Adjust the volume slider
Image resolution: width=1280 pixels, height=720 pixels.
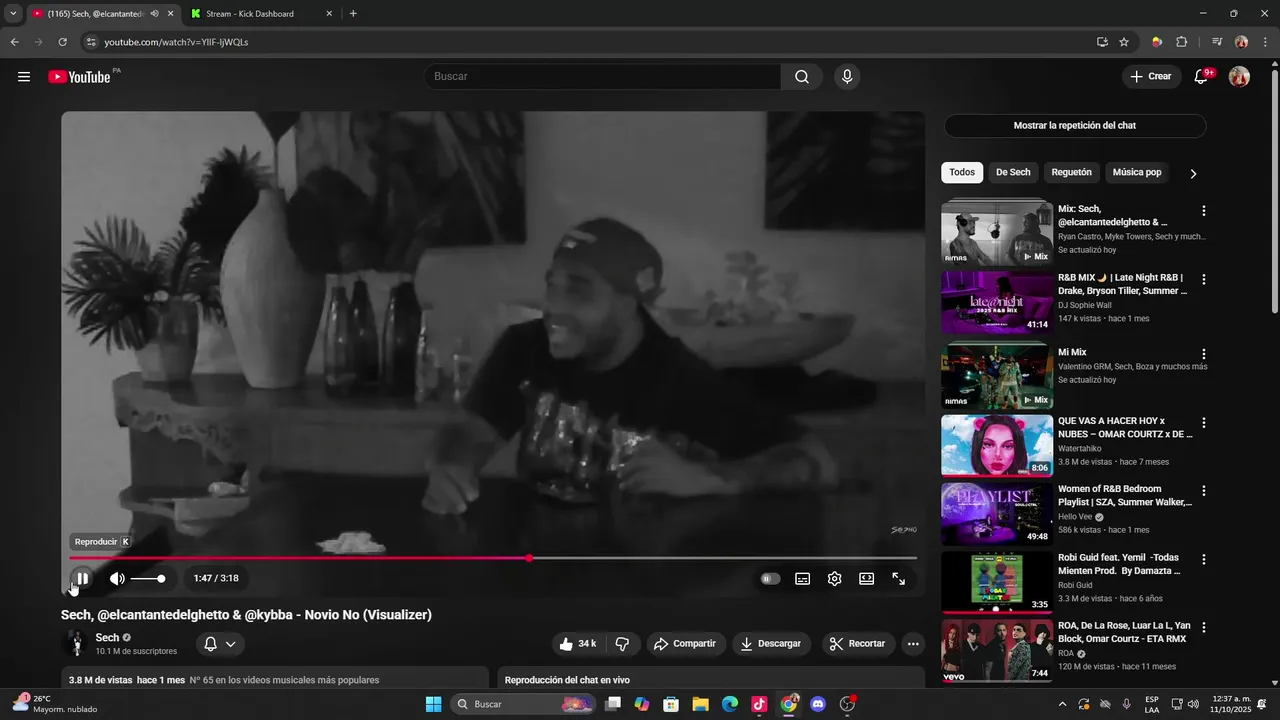click(x=147, y=578)
